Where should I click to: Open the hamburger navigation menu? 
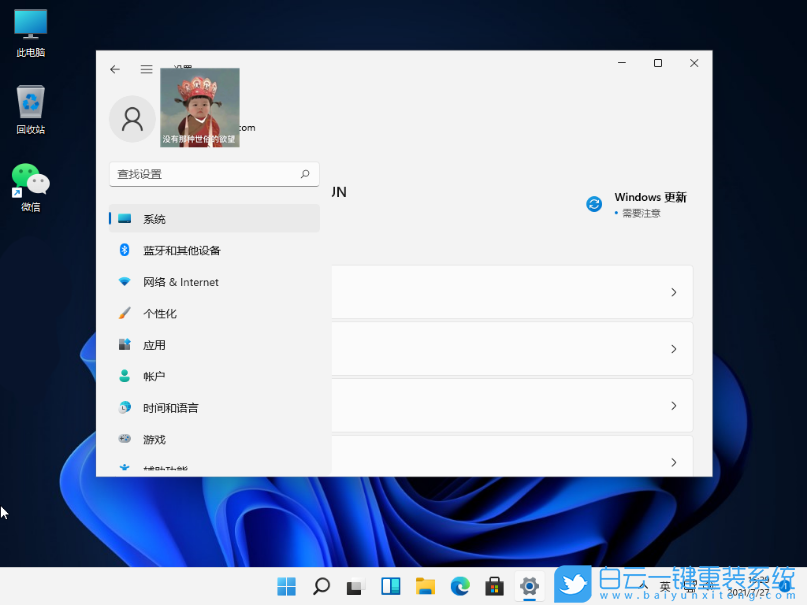(x=146, y=69)
